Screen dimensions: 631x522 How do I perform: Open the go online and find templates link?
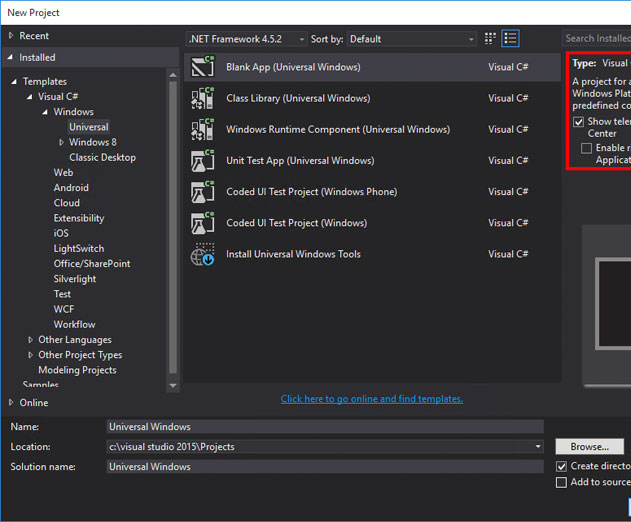pyautogui.click(x=371, y=399)
